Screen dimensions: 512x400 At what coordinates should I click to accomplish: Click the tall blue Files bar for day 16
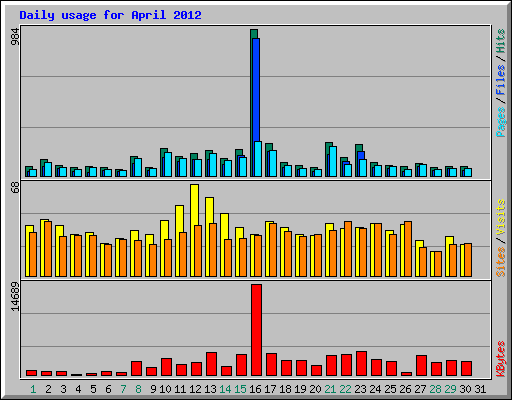256,90
